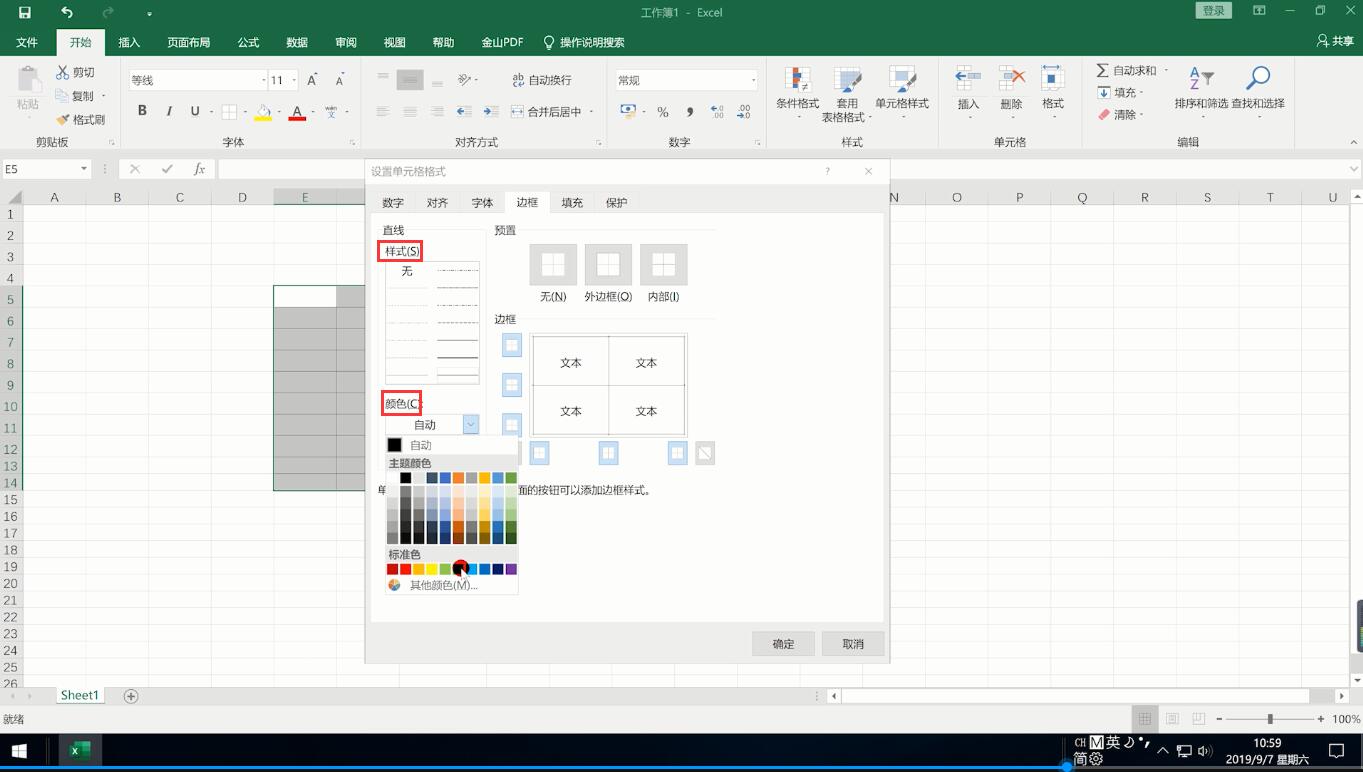Switch to the 保护 dialog tab
The width and height of the screenshot is (1363, 772).
point(616,203)
